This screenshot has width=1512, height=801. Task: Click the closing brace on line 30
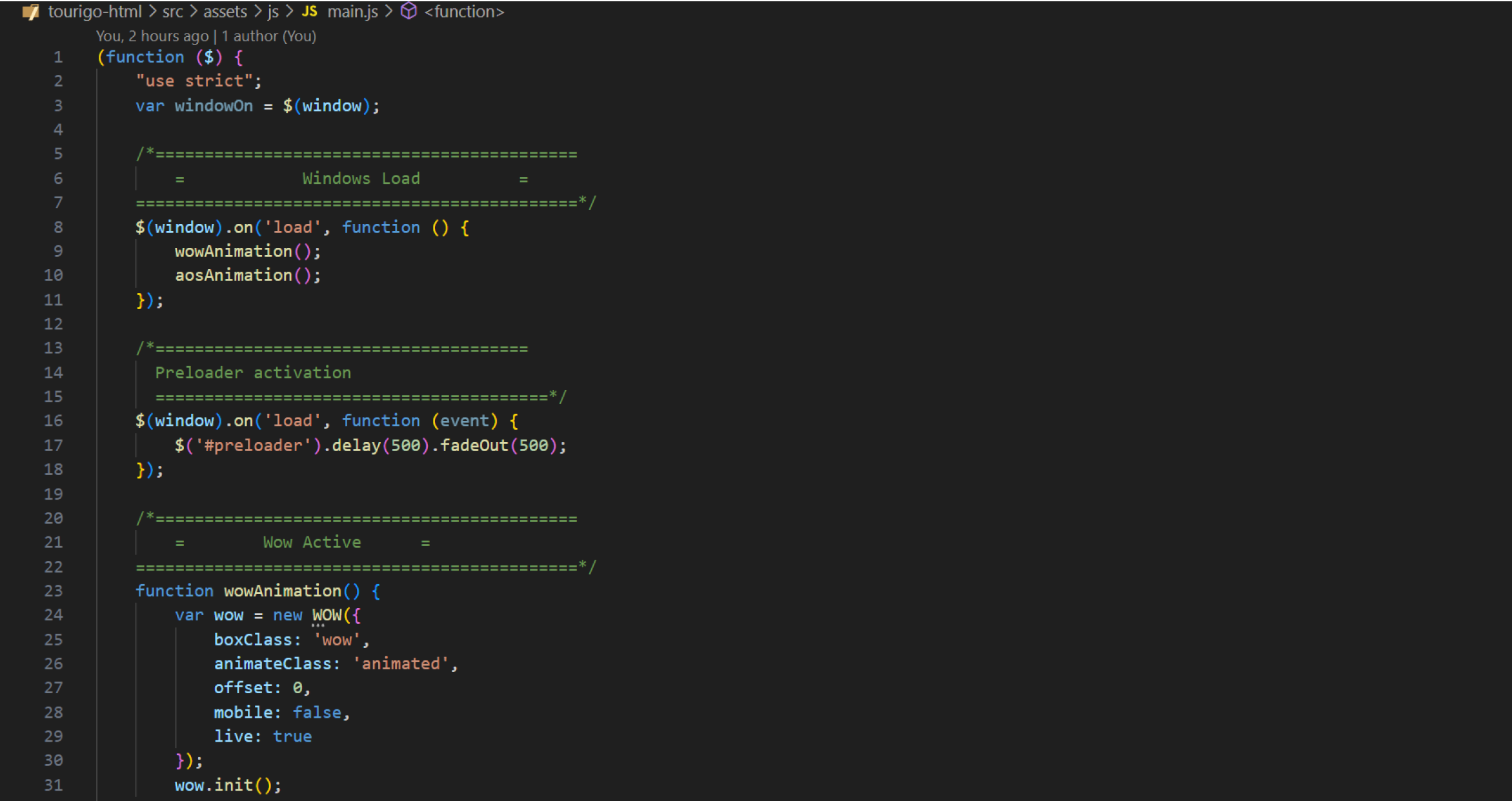pyautogui.click(x=179, y=761)
